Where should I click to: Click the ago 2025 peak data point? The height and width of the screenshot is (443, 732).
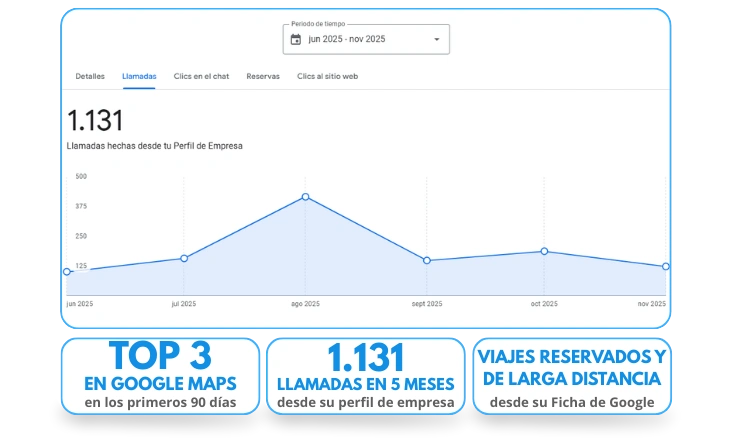click(x=305, y=197)
